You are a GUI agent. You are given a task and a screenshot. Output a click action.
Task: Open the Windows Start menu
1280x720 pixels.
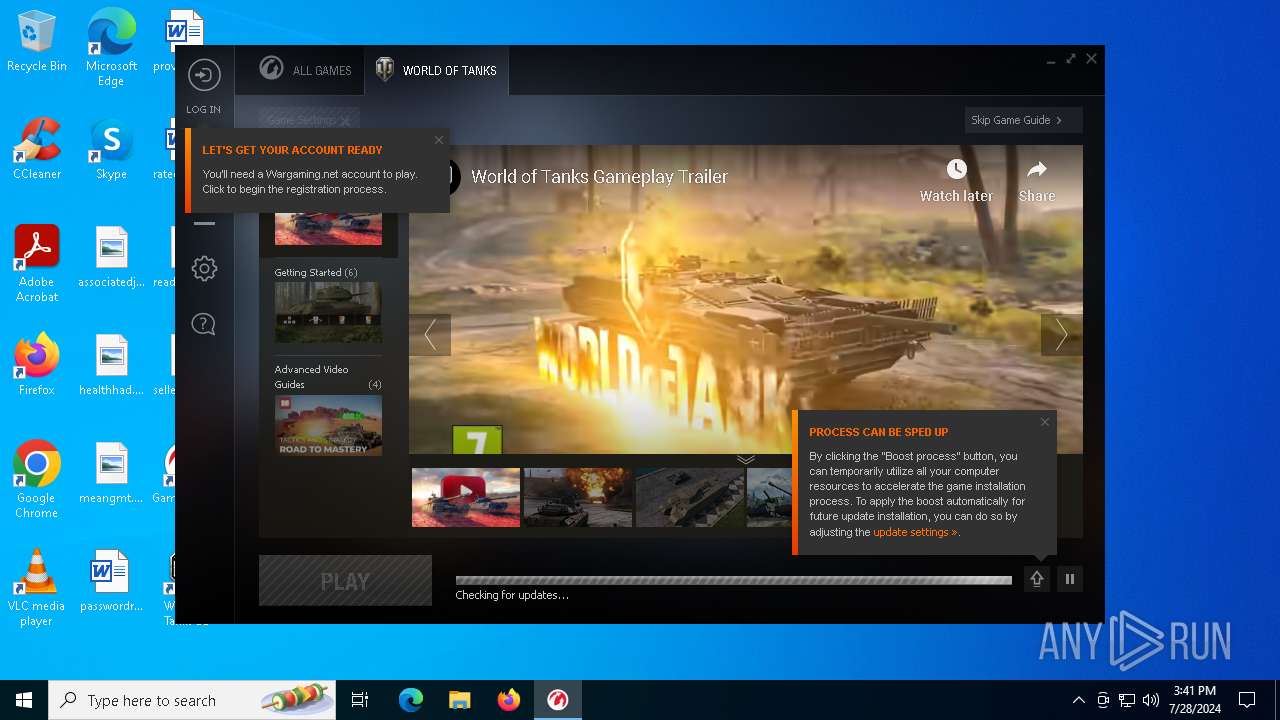click(x=24, y=700)
